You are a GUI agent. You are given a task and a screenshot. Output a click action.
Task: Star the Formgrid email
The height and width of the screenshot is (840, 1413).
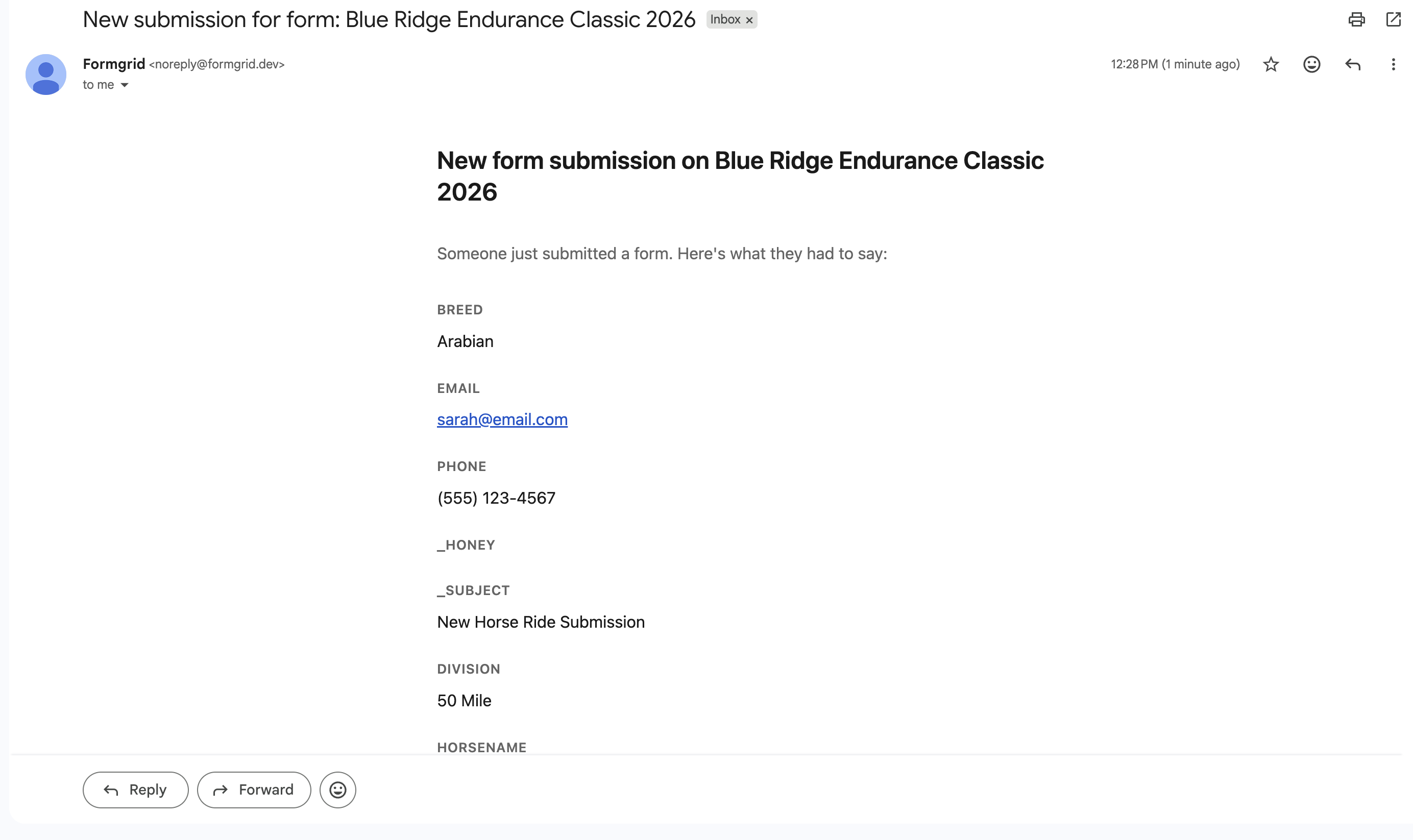click(x=1271, y=64)
